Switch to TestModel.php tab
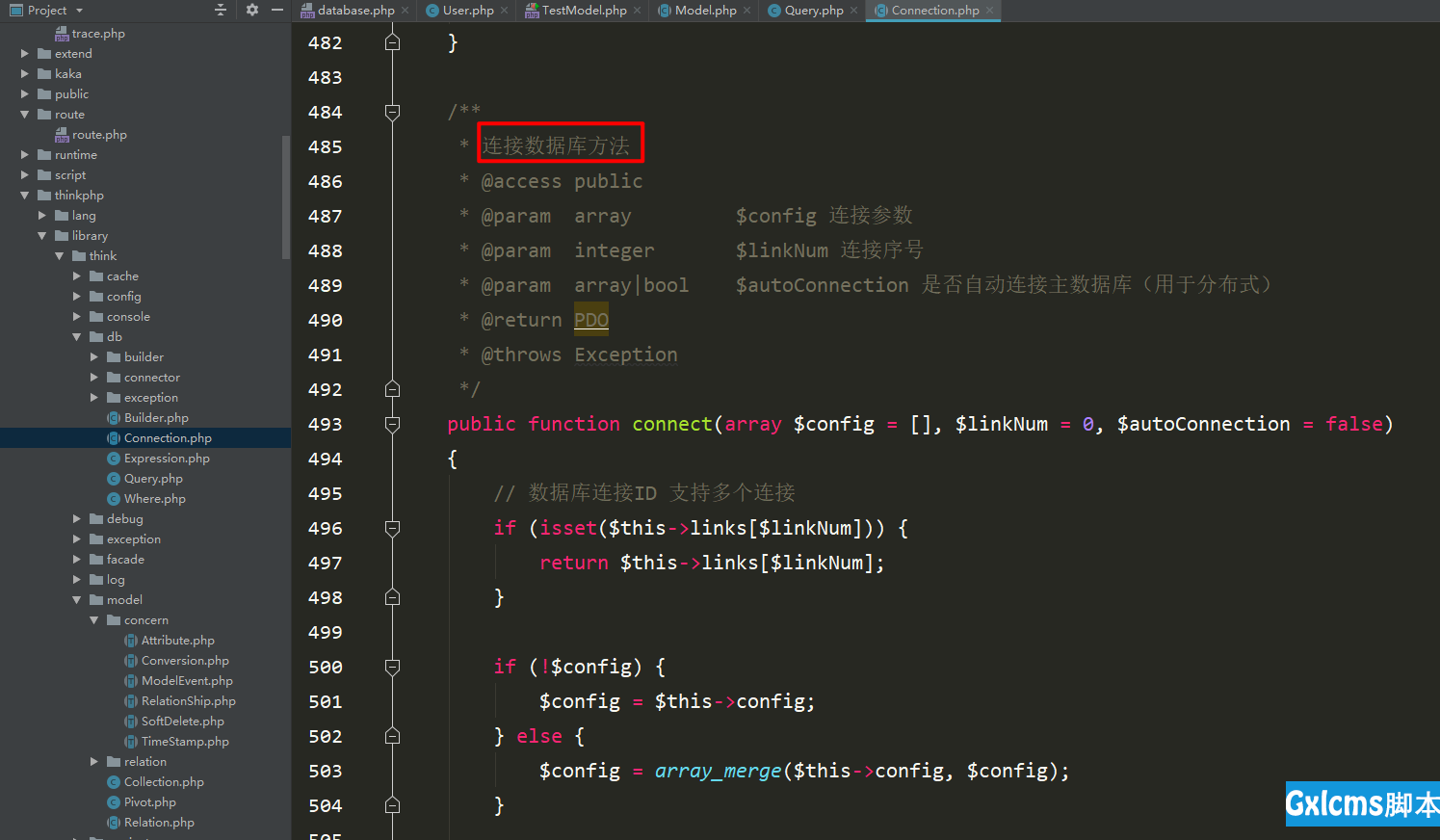The width and height of the screenshot is (1440, 840). coord(584,10)
